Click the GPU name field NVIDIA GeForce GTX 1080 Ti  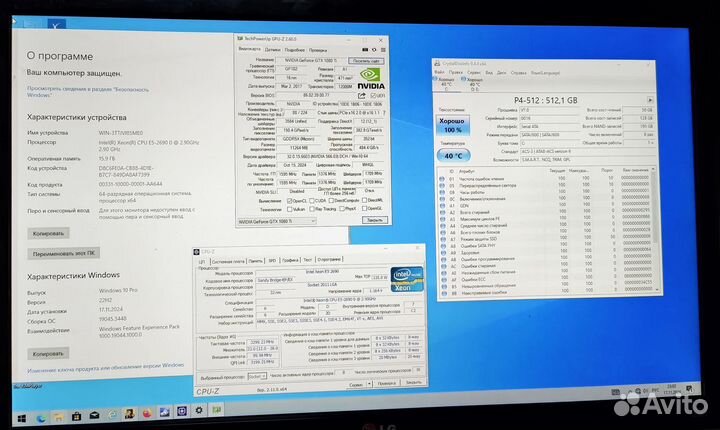[x=311, y=60]
